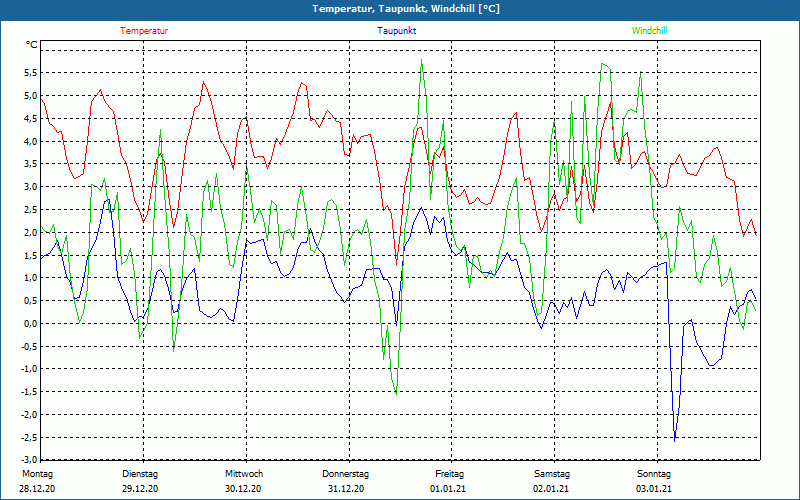Click the -3,0 y-axis value
The image size is (800, 500).
click(29, 459)
